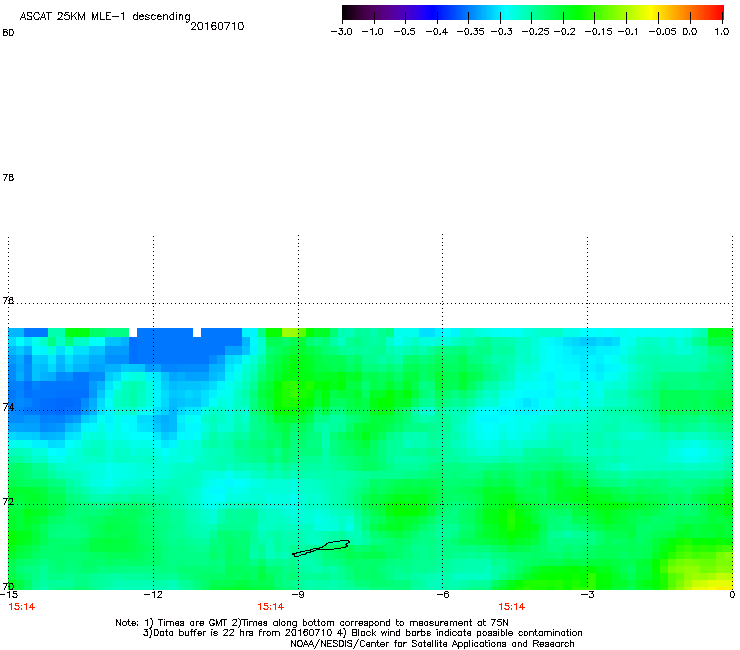Viewport: 740px width, 650px height.
Task: Select longitude label -6 on the bottom axis
Action: tap(442, 595)
